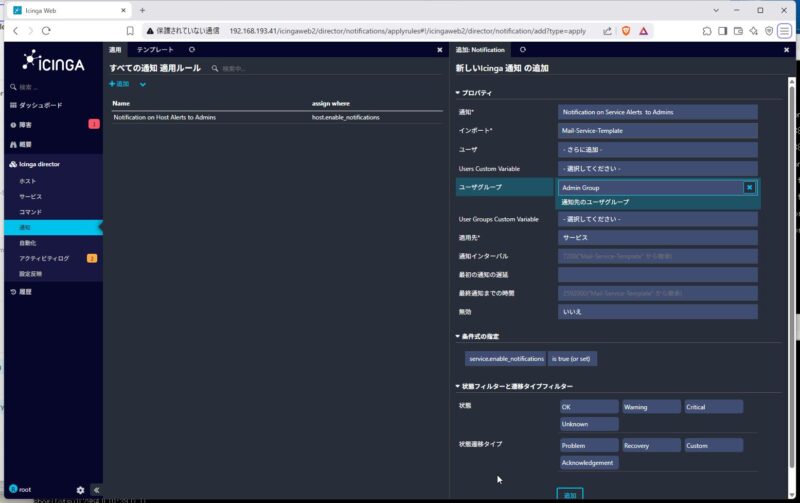Open 設定反映 in the sidebar
Image resolution: width=800 pixels, height=503 pixels.
(x=31, y=274)
